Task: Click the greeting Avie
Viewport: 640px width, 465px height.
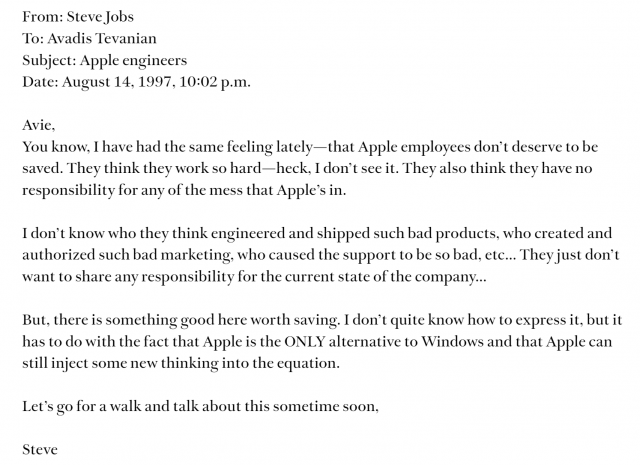Action: [39, 125]
